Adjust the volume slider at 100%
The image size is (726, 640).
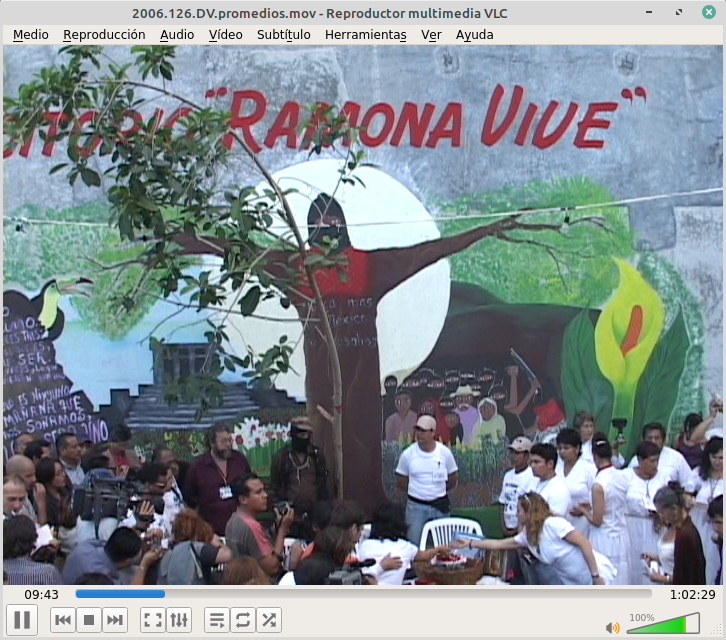click(x=663, y=623)
